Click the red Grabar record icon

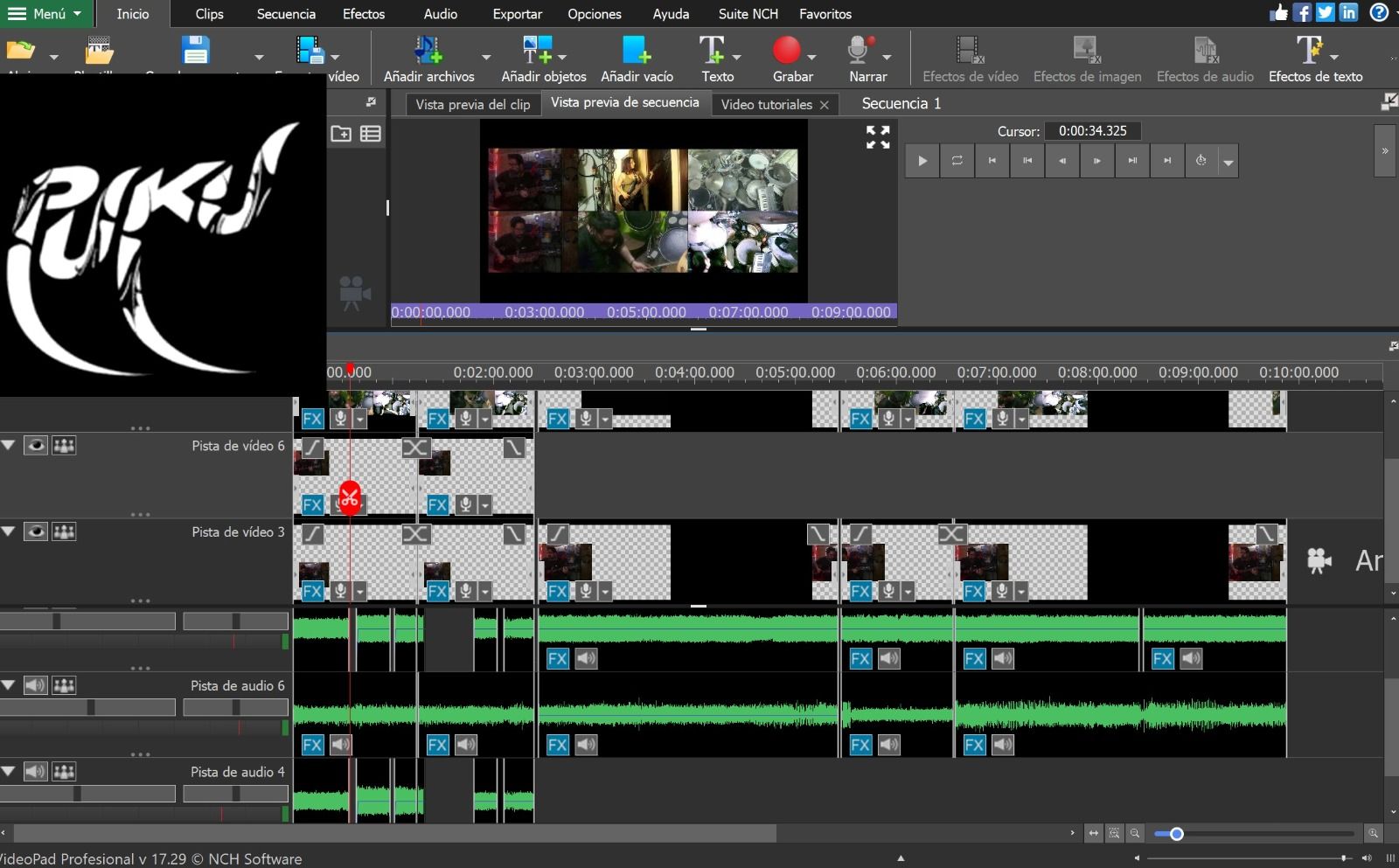point(786,51)
